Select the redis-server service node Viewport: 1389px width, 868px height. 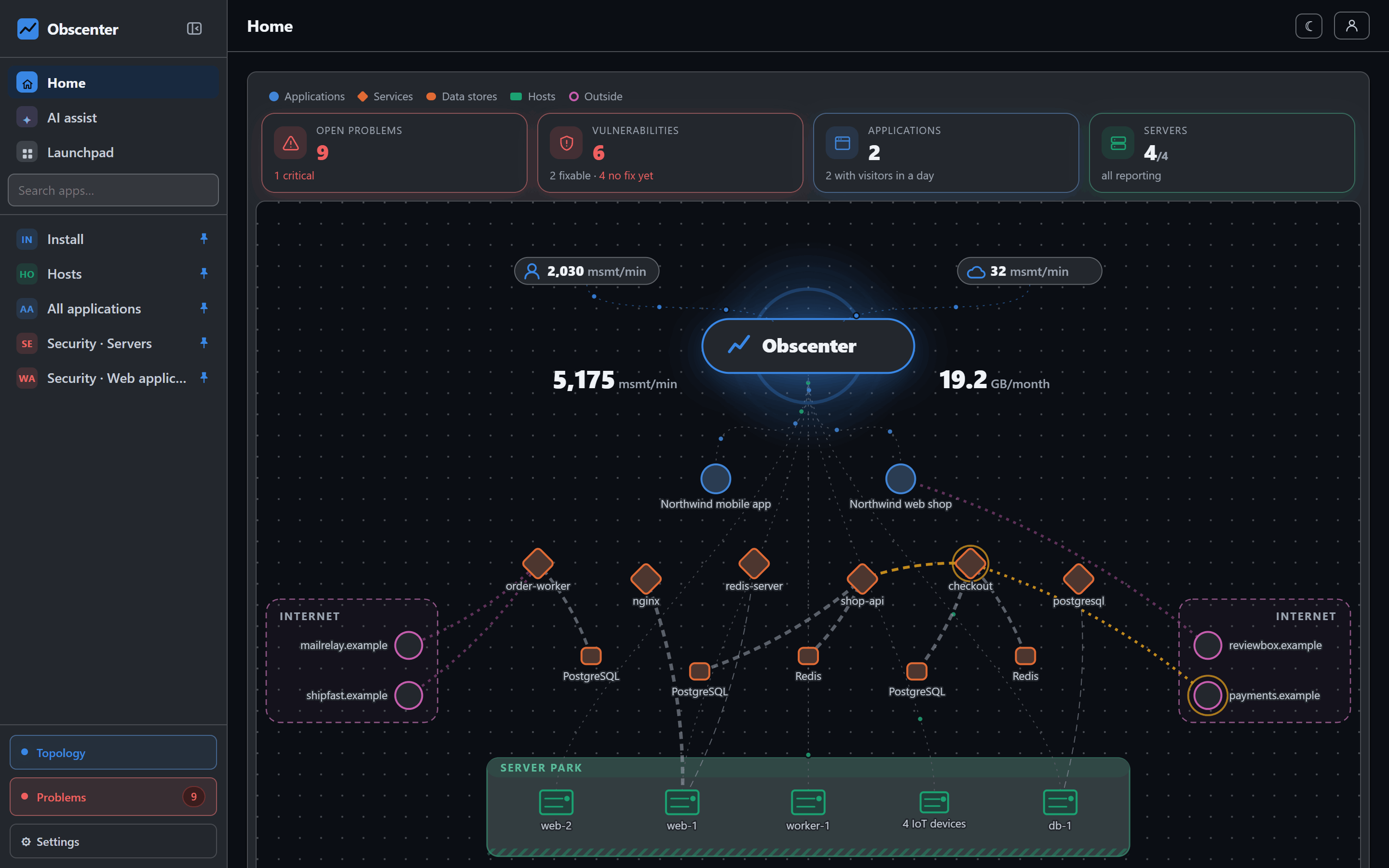tap(754, 563)
